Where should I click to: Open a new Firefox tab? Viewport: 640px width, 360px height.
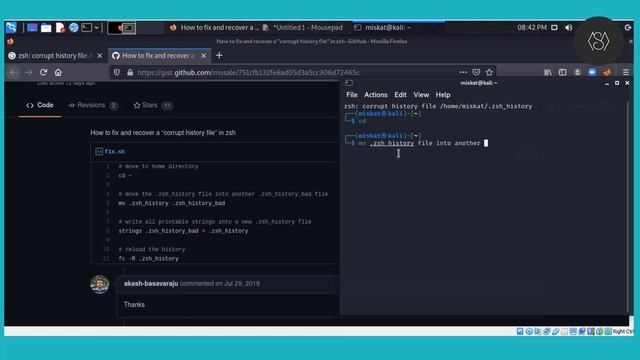pos(219,55)
